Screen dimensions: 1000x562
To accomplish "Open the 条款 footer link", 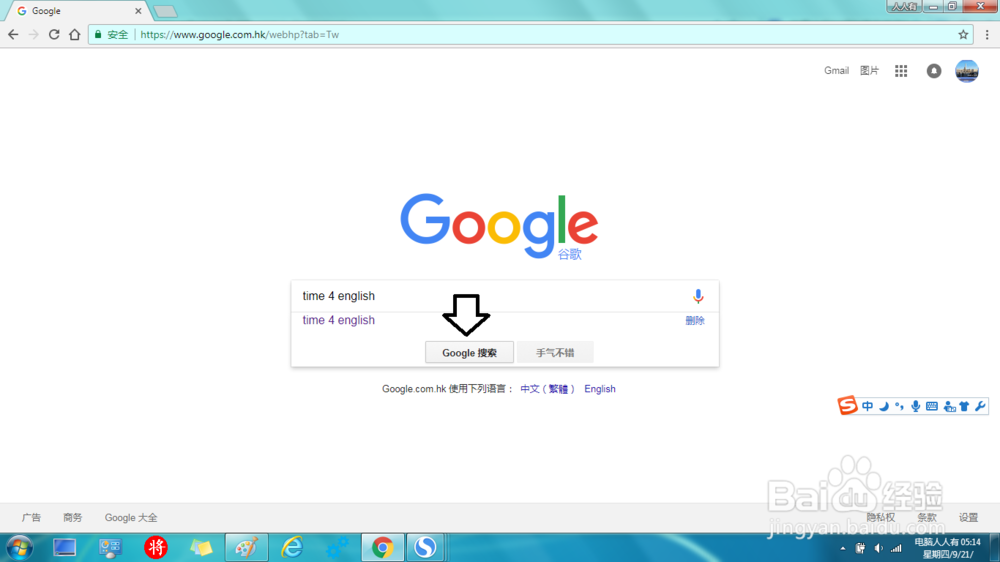I will (x=927, y=517).
